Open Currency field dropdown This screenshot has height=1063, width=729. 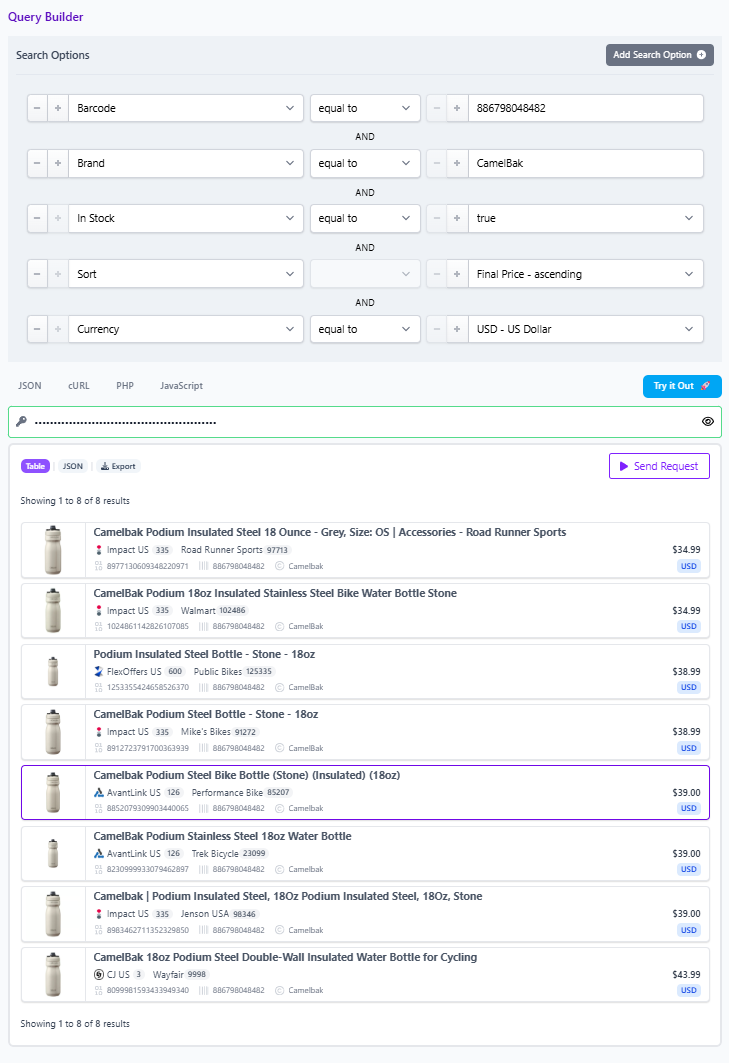coord(186,329)
